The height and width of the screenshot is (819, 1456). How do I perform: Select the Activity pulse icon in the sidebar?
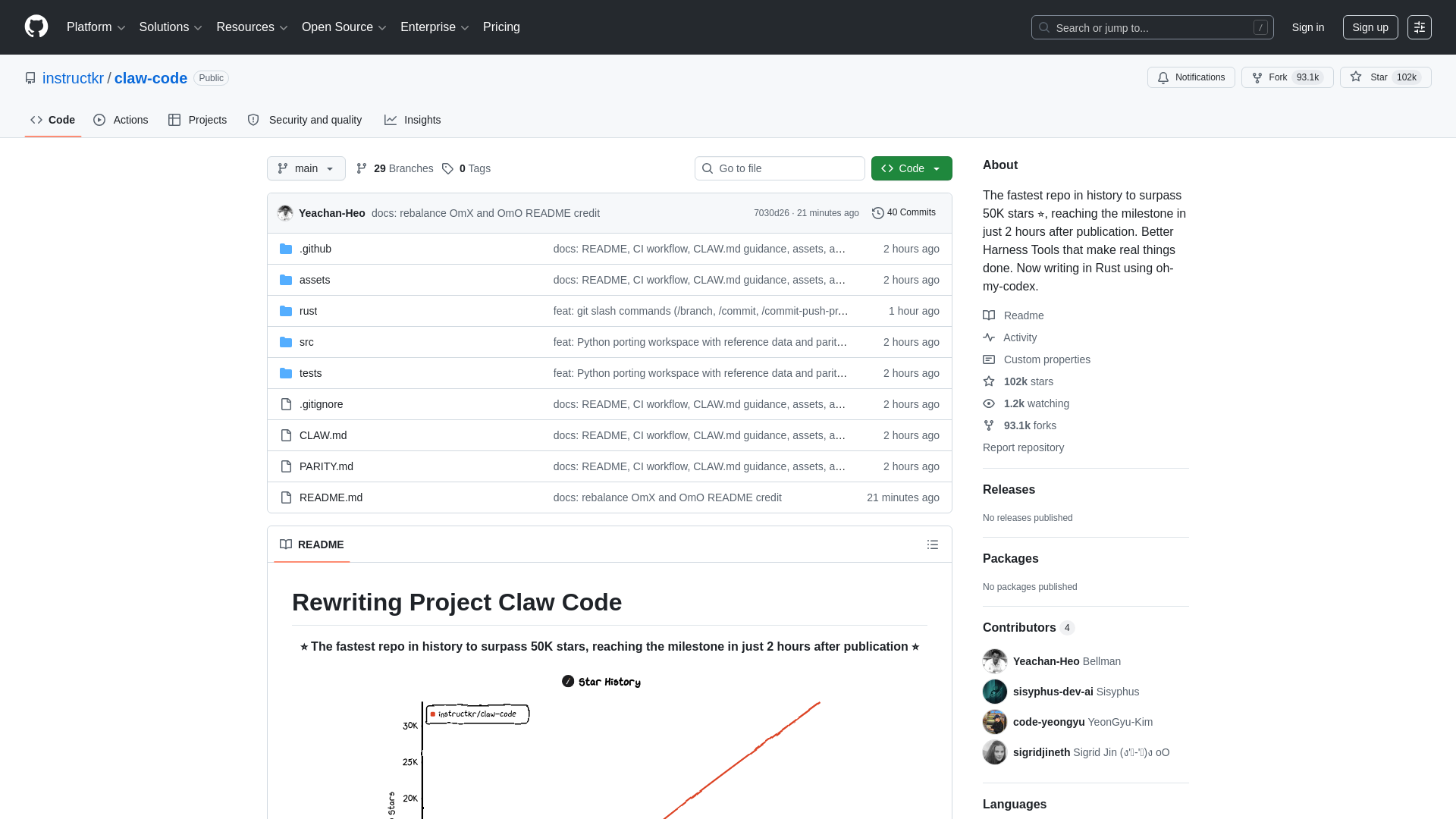[x=988, y=337]
